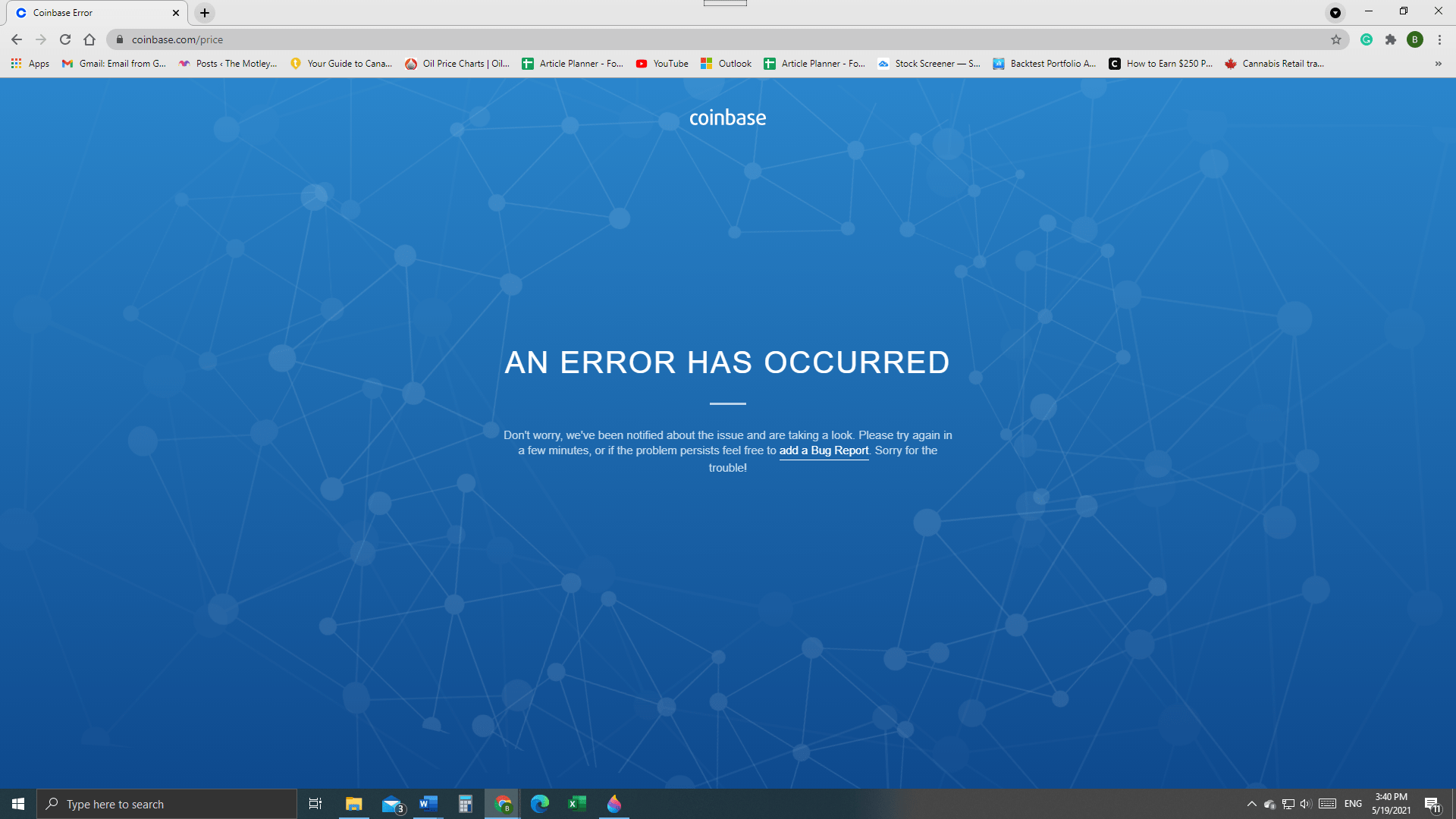This screenshot has width=1456, height=819.
Task: Reload the Coinbase error page
Action: [65, 39]
